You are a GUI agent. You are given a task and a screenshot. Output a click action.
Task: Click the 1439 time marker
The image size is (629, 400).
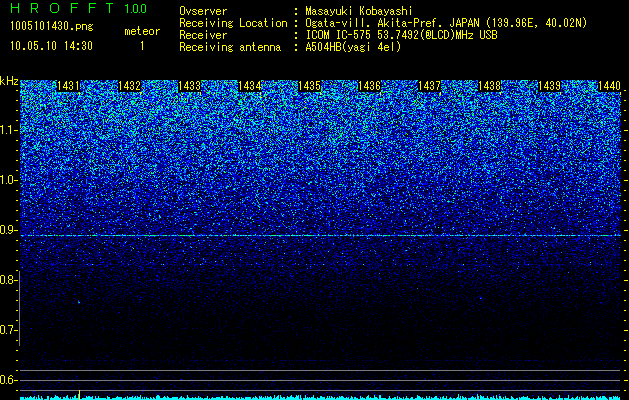coord(549,86)
